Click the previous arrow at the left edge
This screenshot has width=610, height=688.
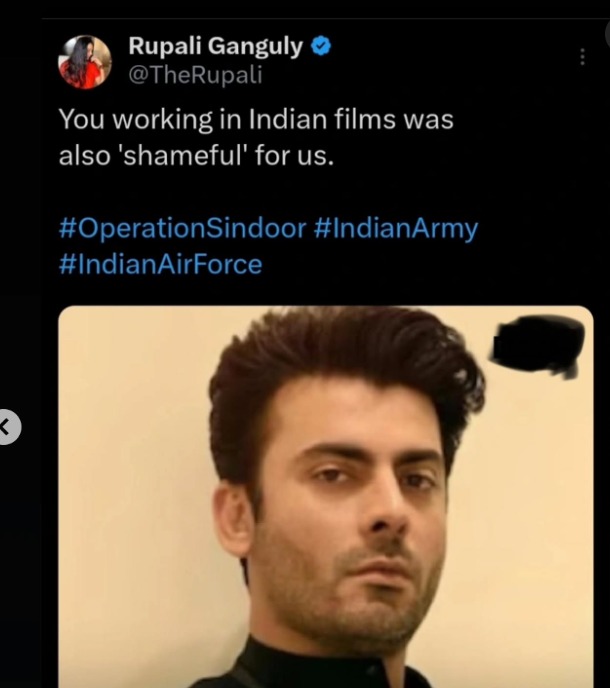click(7, 428)
